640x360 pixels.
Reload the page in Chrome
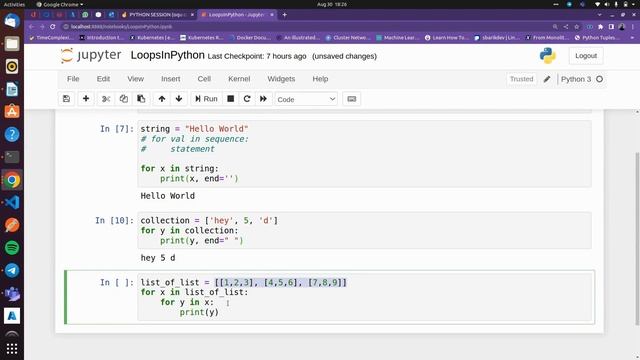[x=53, y=27]
